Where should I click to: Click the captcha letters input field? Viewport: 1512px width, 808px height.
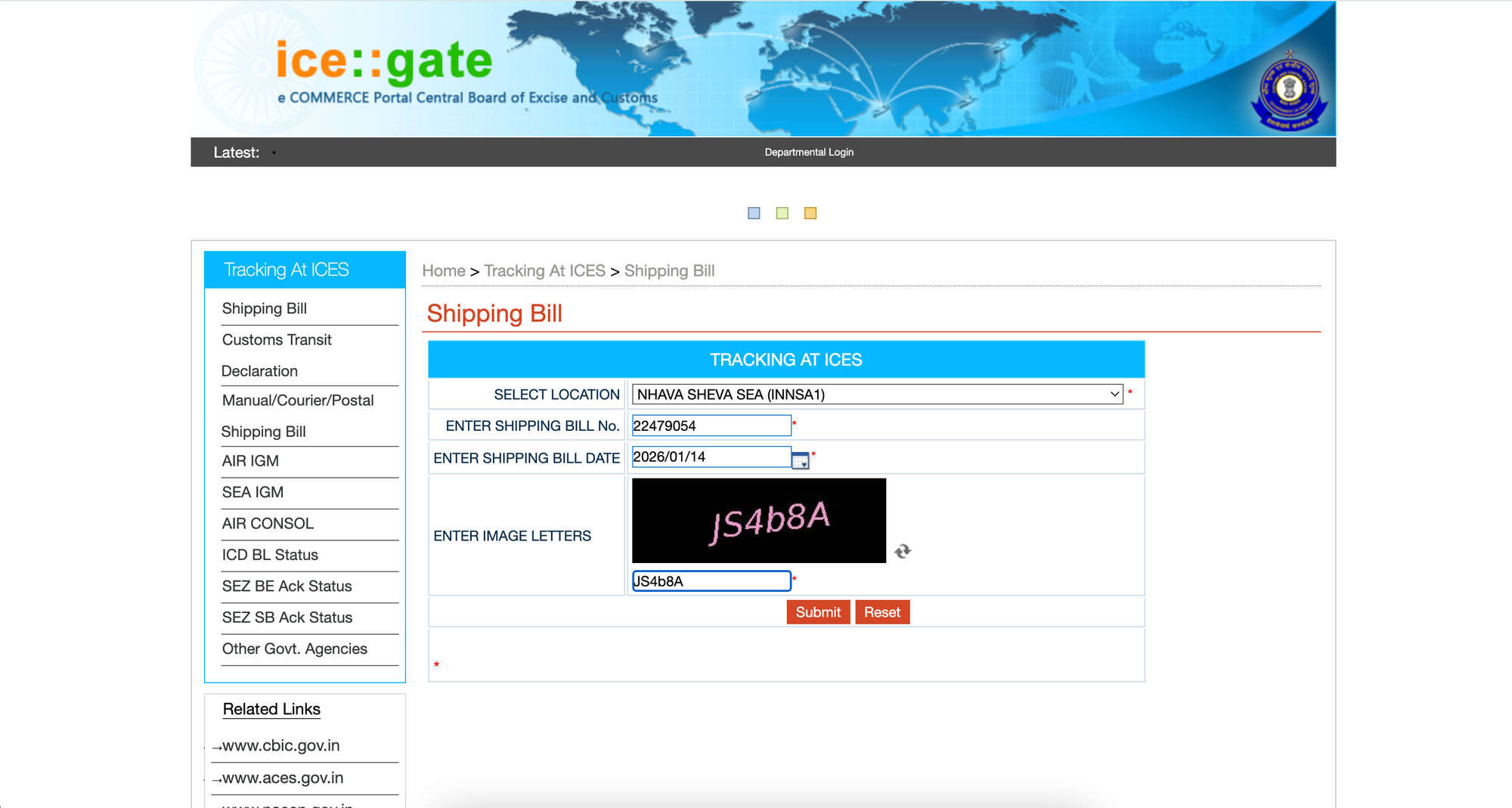[x=711, y=581]
